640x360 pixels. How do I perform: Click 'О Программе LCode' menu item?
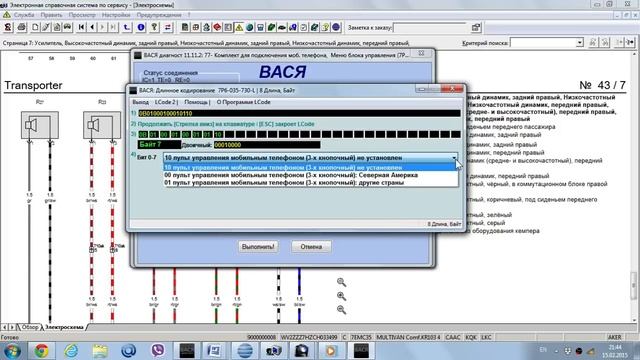244,102
